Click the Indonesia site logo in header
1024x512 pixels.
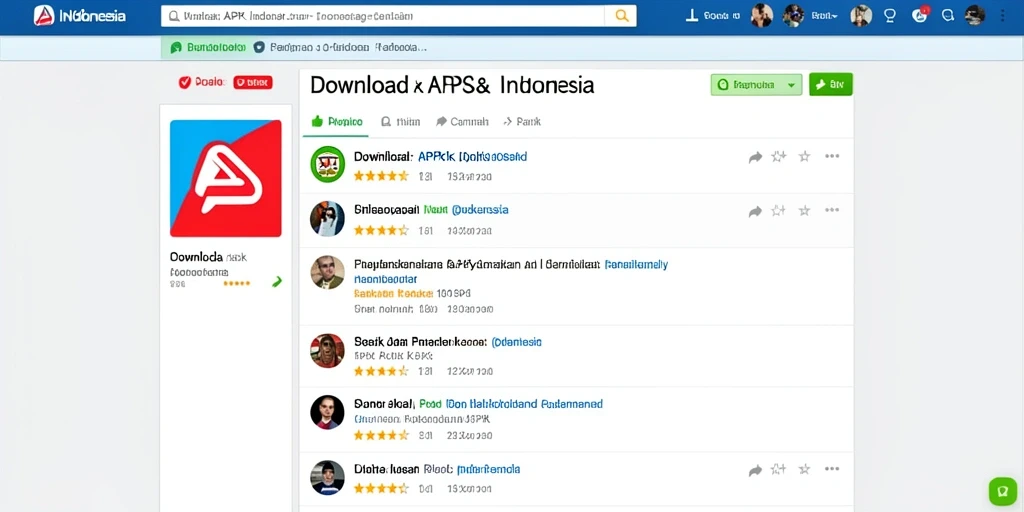(x=80, y=16)
